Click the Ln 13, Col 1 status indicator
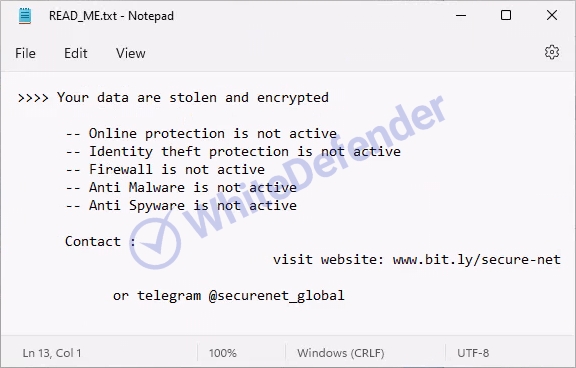The height and width of the screenshot is (368, 576). click(52, 353)
